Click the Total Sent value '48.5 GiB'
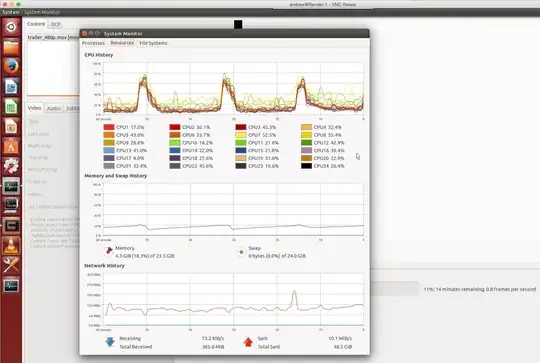The height and width of the screenshot is (363, 540). click(343, 347)
